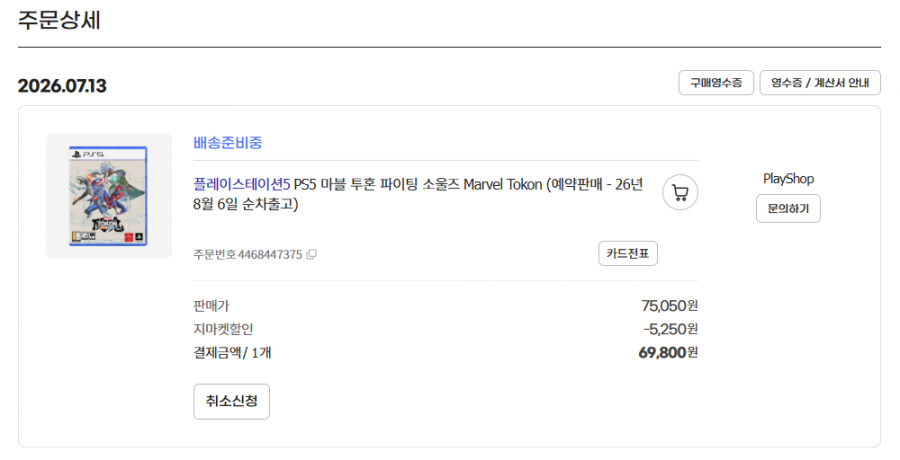Click the 69,800원 payment total
Viewport: 900px width, 460px height.
click(668, 352)
